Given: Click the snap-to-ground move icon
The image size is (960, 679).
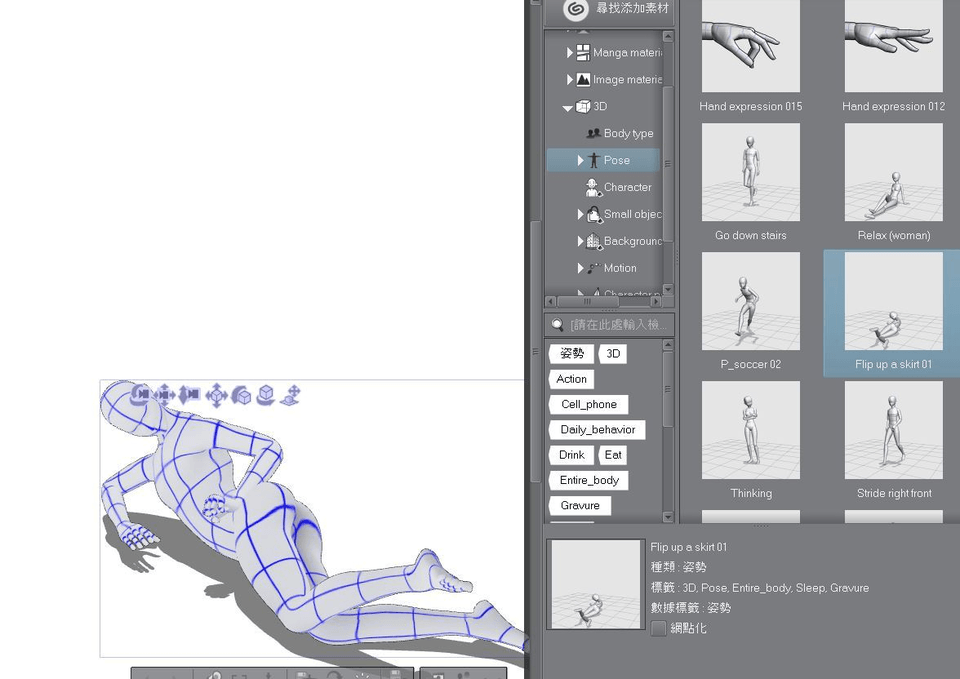Looking at the screenshot, I should click(291, 395).
